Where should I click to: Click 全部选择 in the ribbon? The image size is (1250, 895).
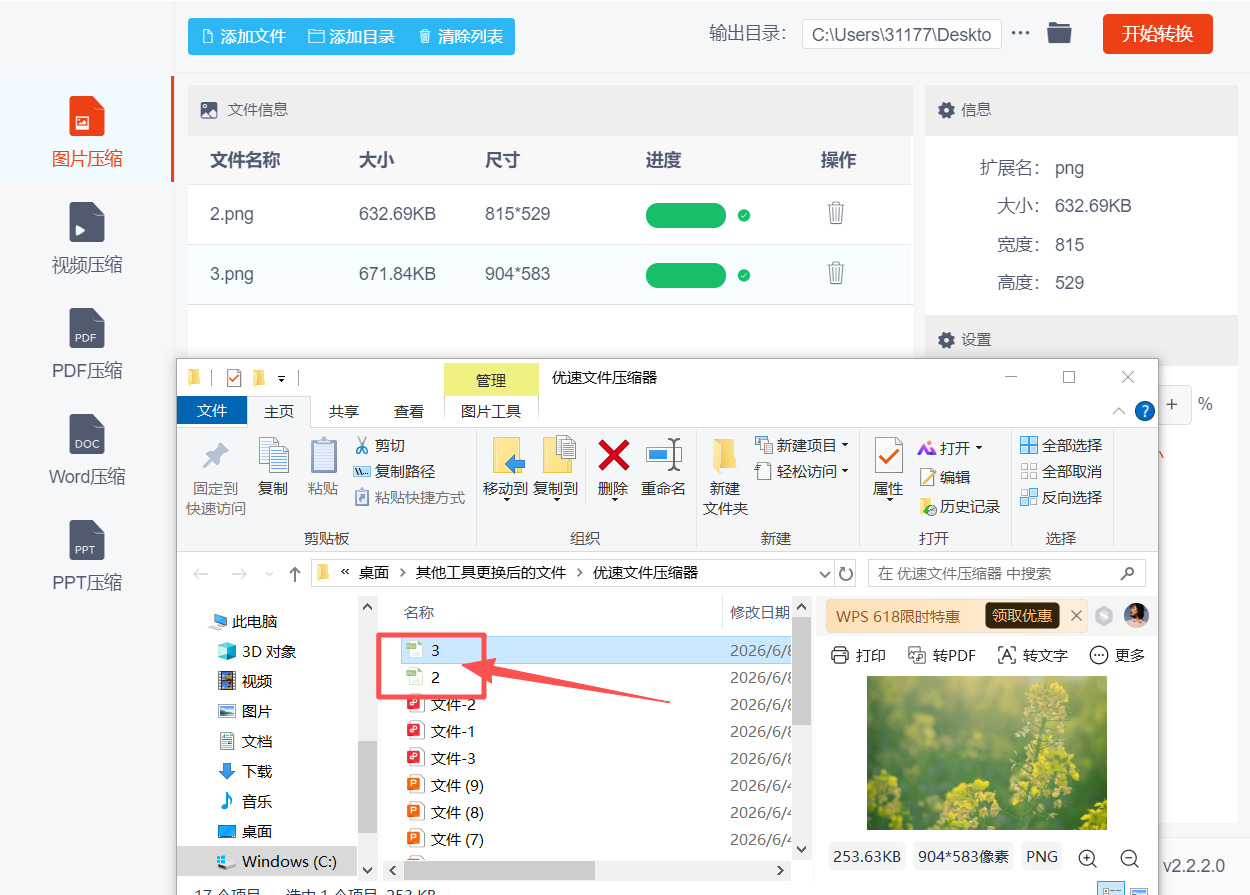1061,445
